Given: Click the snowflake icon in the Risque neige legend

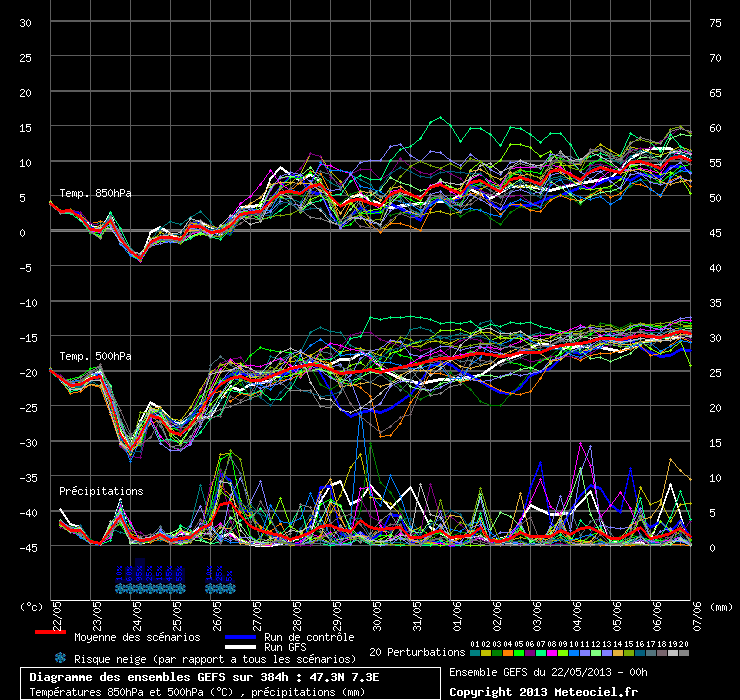Looking at the screenshot, I should (x=61, y=658).
